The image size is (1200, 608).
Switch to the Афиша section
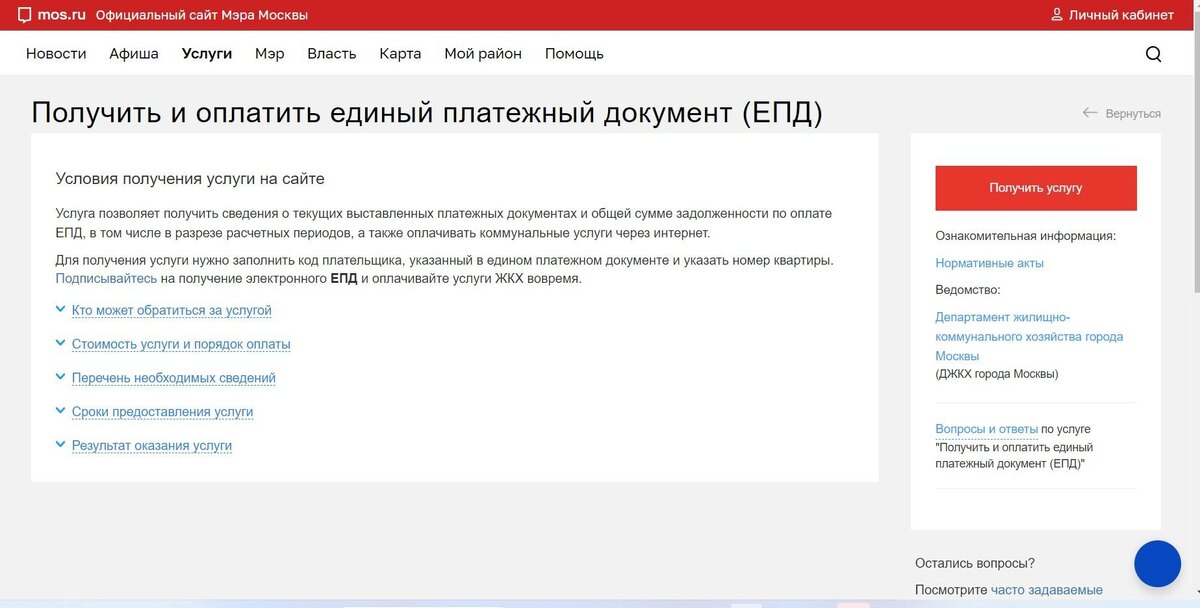pos(132,53)
